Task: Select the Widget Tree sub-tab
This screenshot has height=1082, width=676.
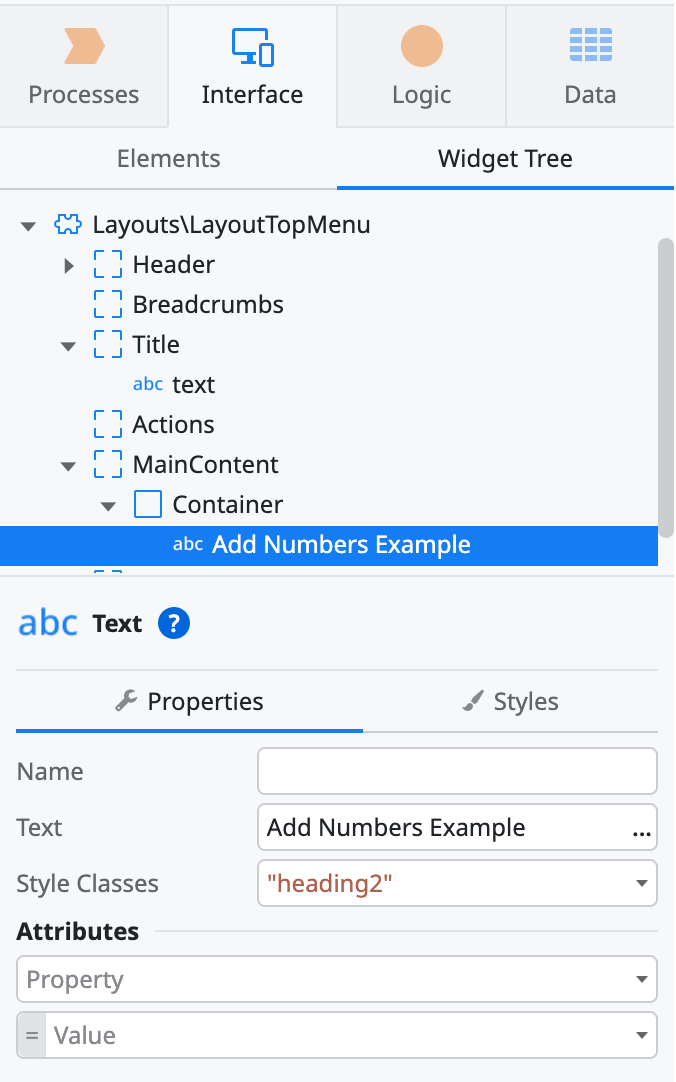Action: point(505,159)
